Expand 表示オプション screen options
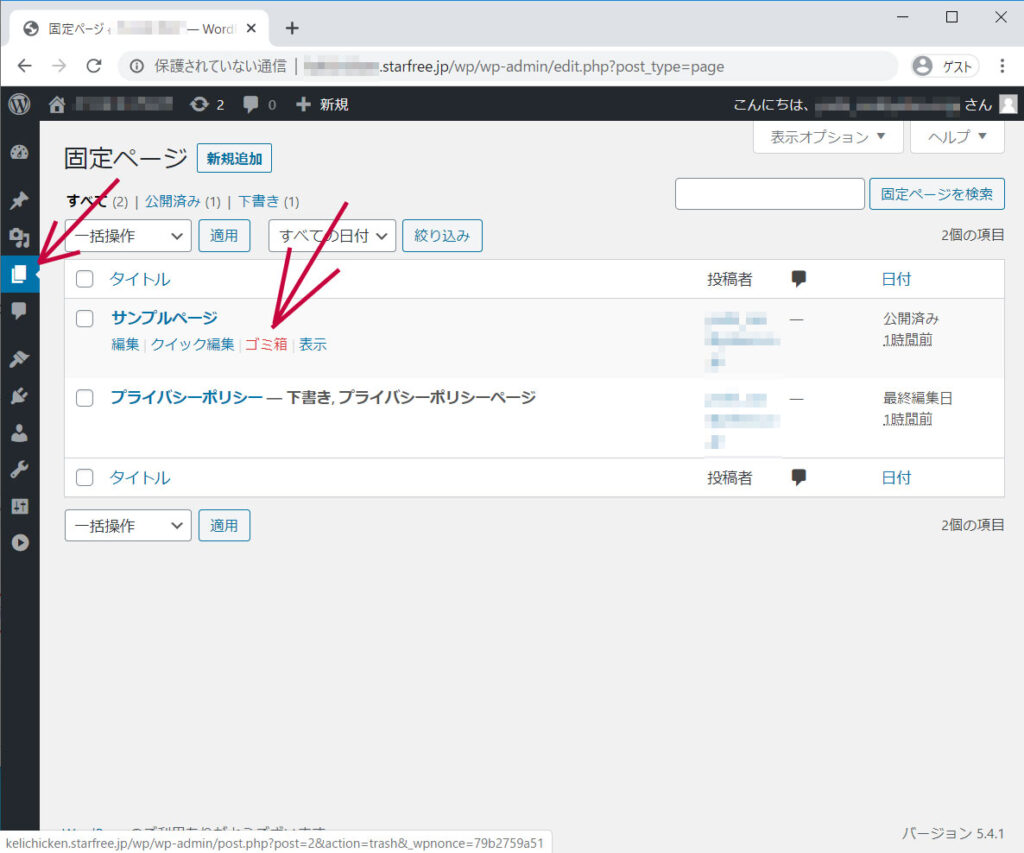Screen dimensions: 1024x853 pyautogui.click(x=827, y=137)
